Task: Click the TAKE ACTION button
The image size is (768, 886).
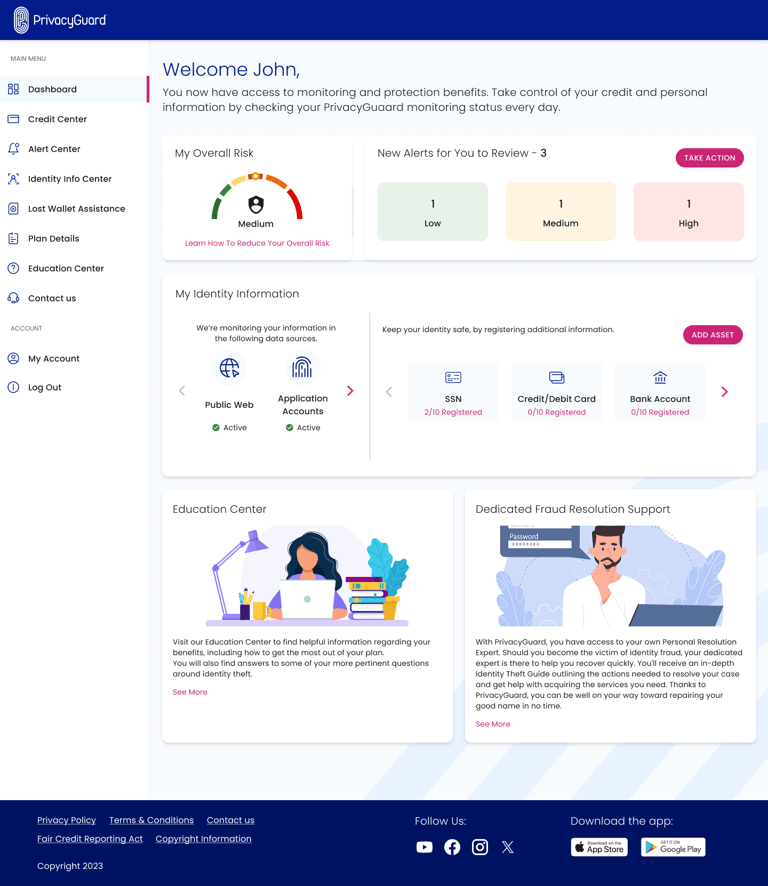Action: tap(710, 158)
